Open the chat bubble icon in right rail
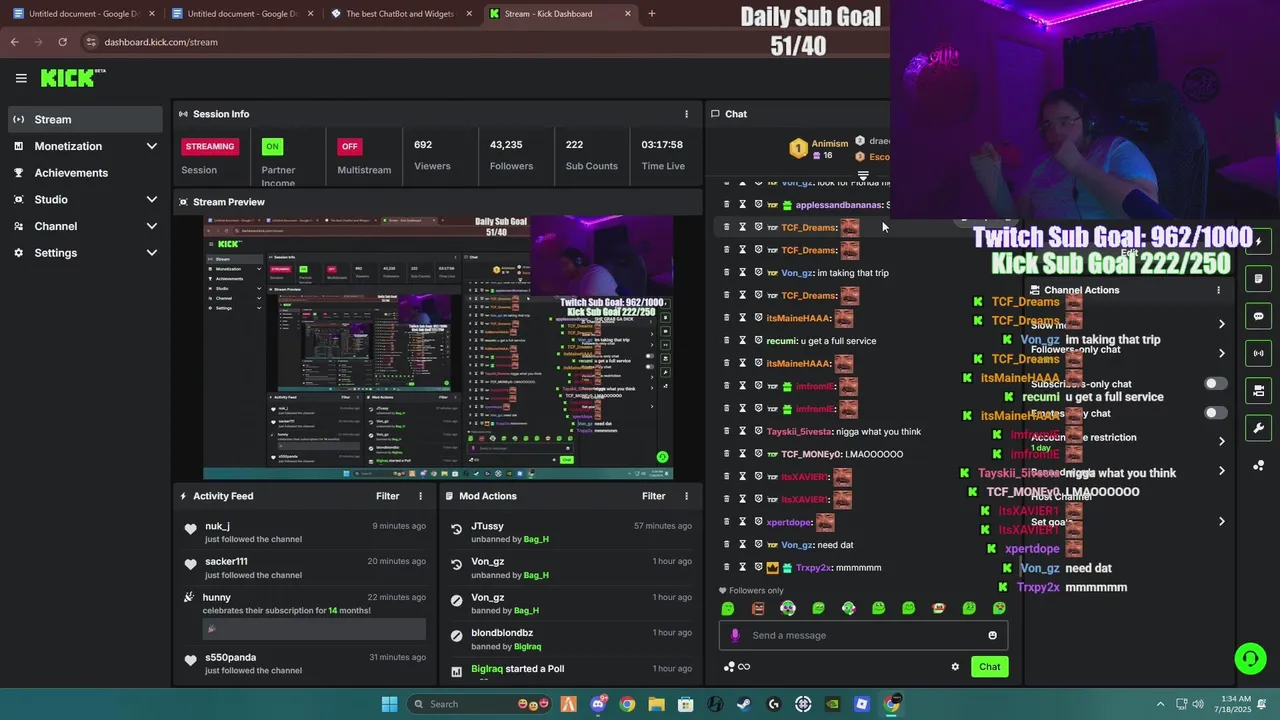1280x720 pixels. [x=1258, y=316]
